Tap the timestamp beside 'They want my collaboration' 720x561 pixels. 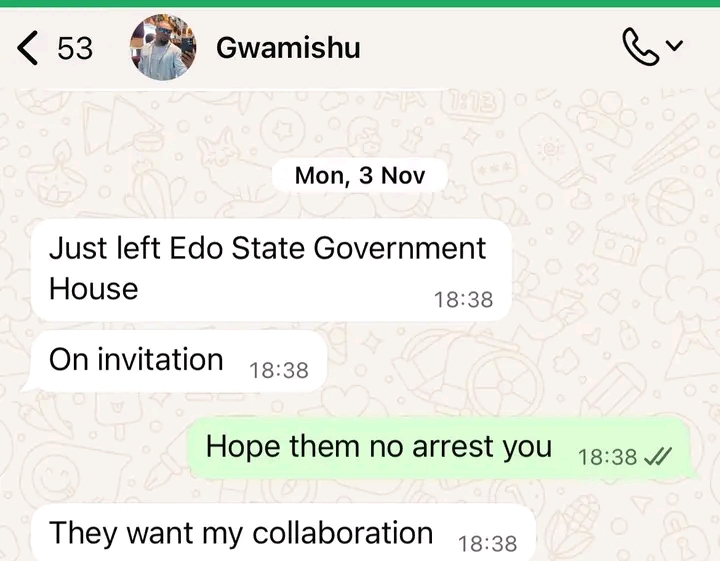[x=488, y=544]
